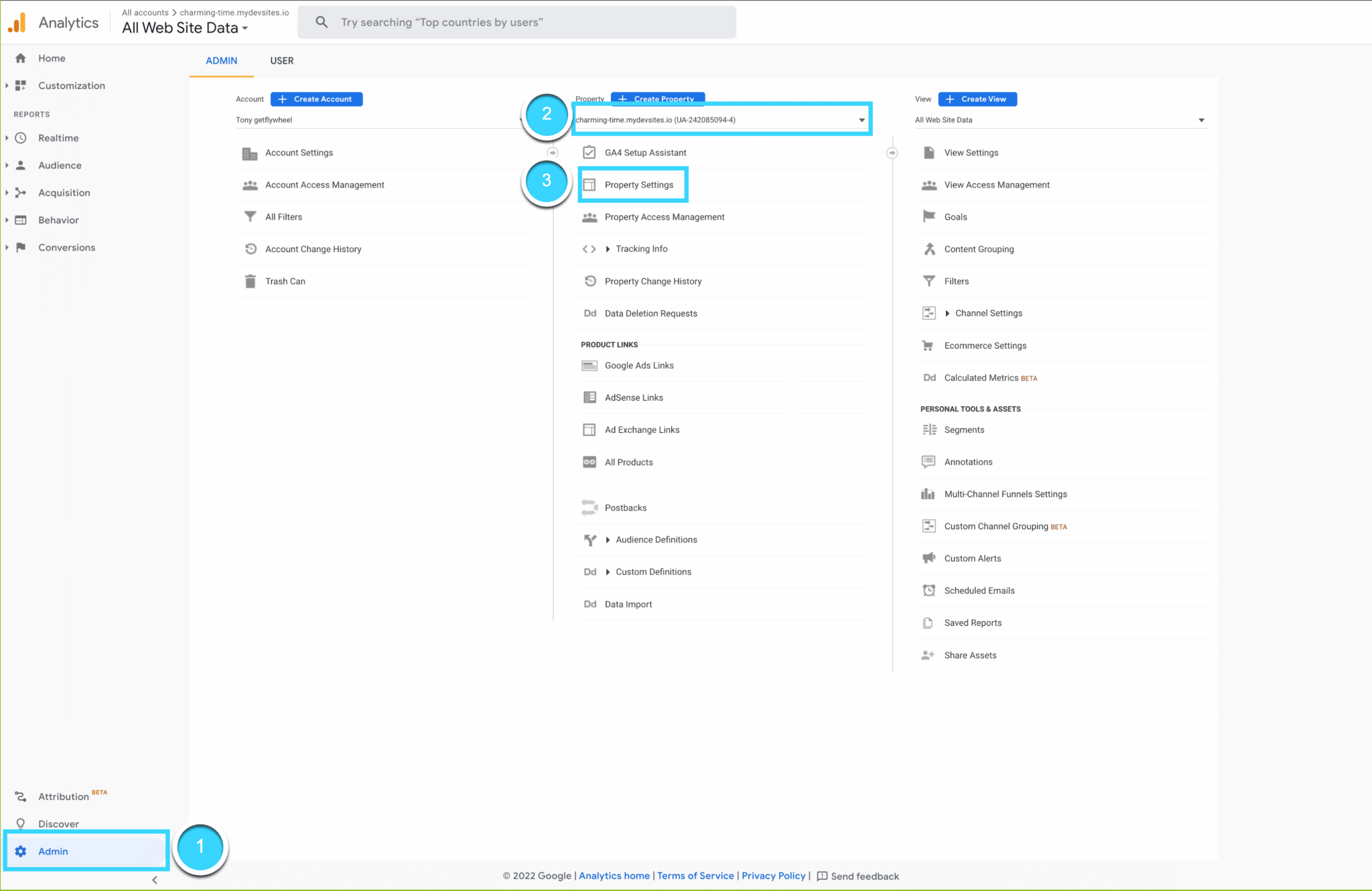
Task: Click the Google Analytics logo
Action: [17, 21]
